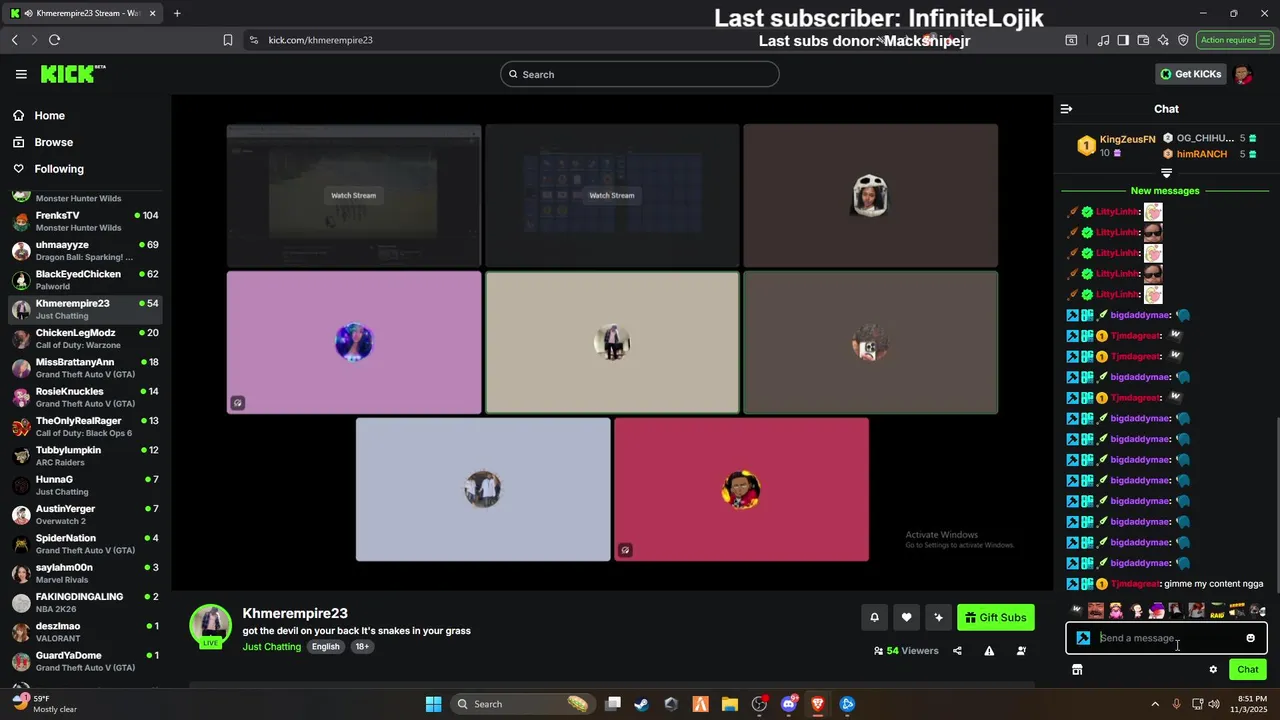The height and width of the screenshot is (720, 1280).
Task: Click the KICK logo
Action: 73,74
